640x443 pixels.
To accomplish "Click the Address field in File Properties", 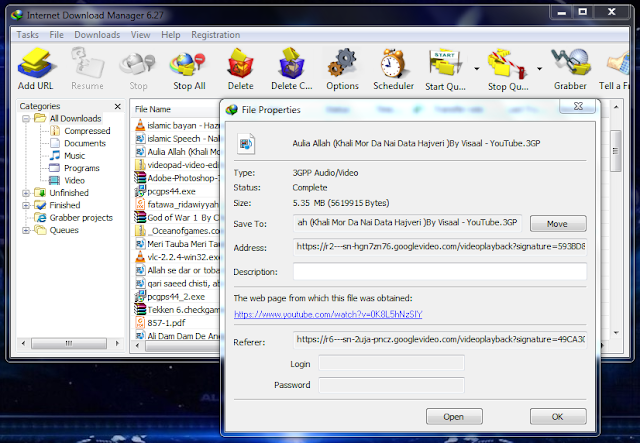I will click(440, 247).
